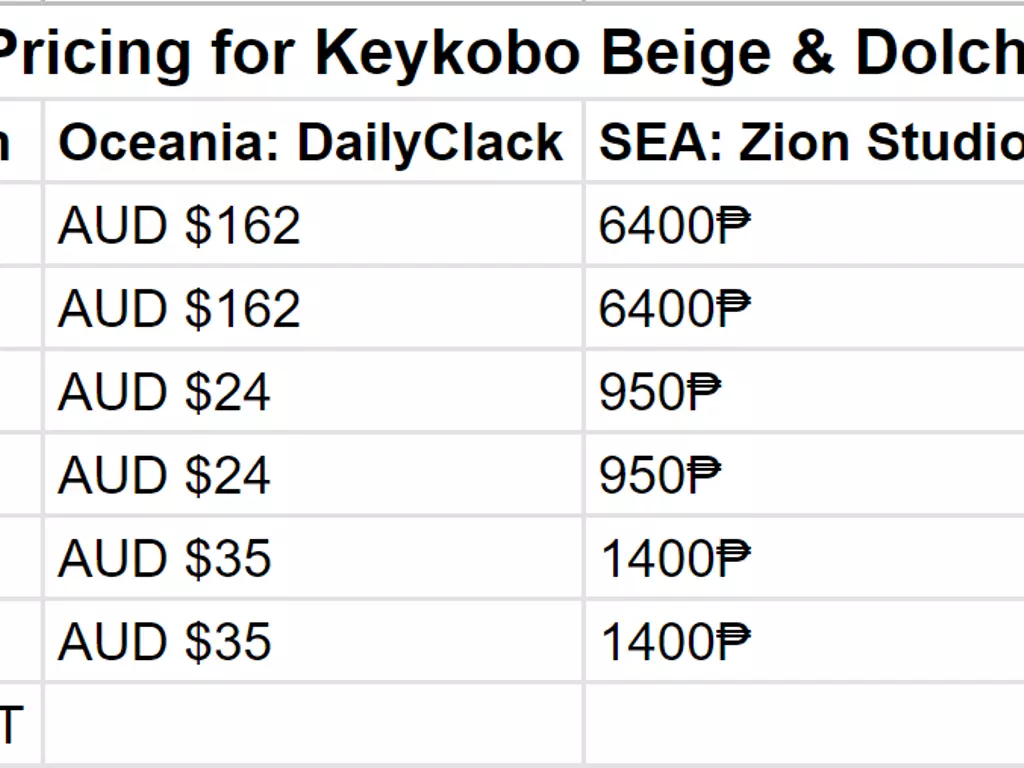The height and width of the screenshot is (768, 1024).
Task: Pick the first AUD $35 cell
Action: point(312,557)
